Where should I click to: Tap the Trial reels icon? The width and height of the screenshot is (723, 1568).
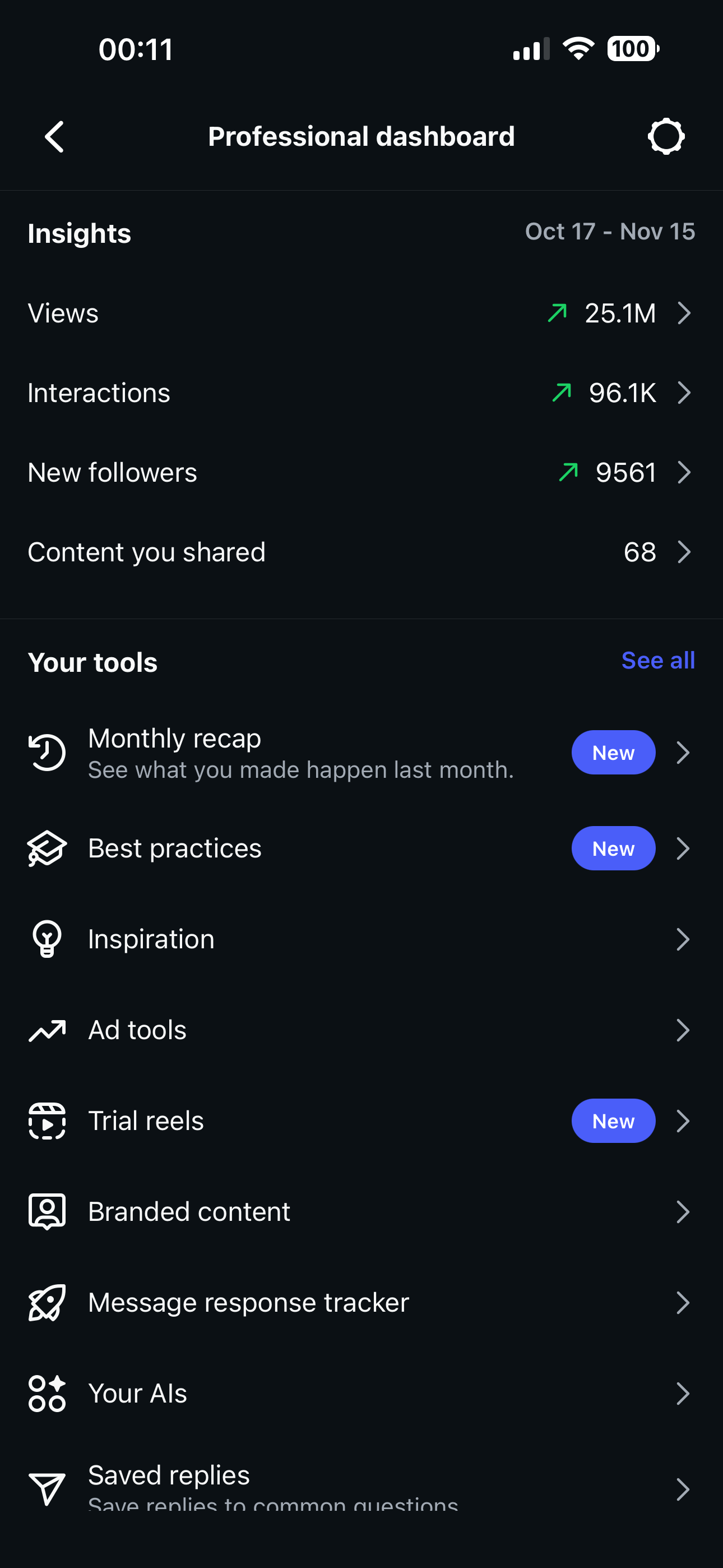coord(47,1121)
